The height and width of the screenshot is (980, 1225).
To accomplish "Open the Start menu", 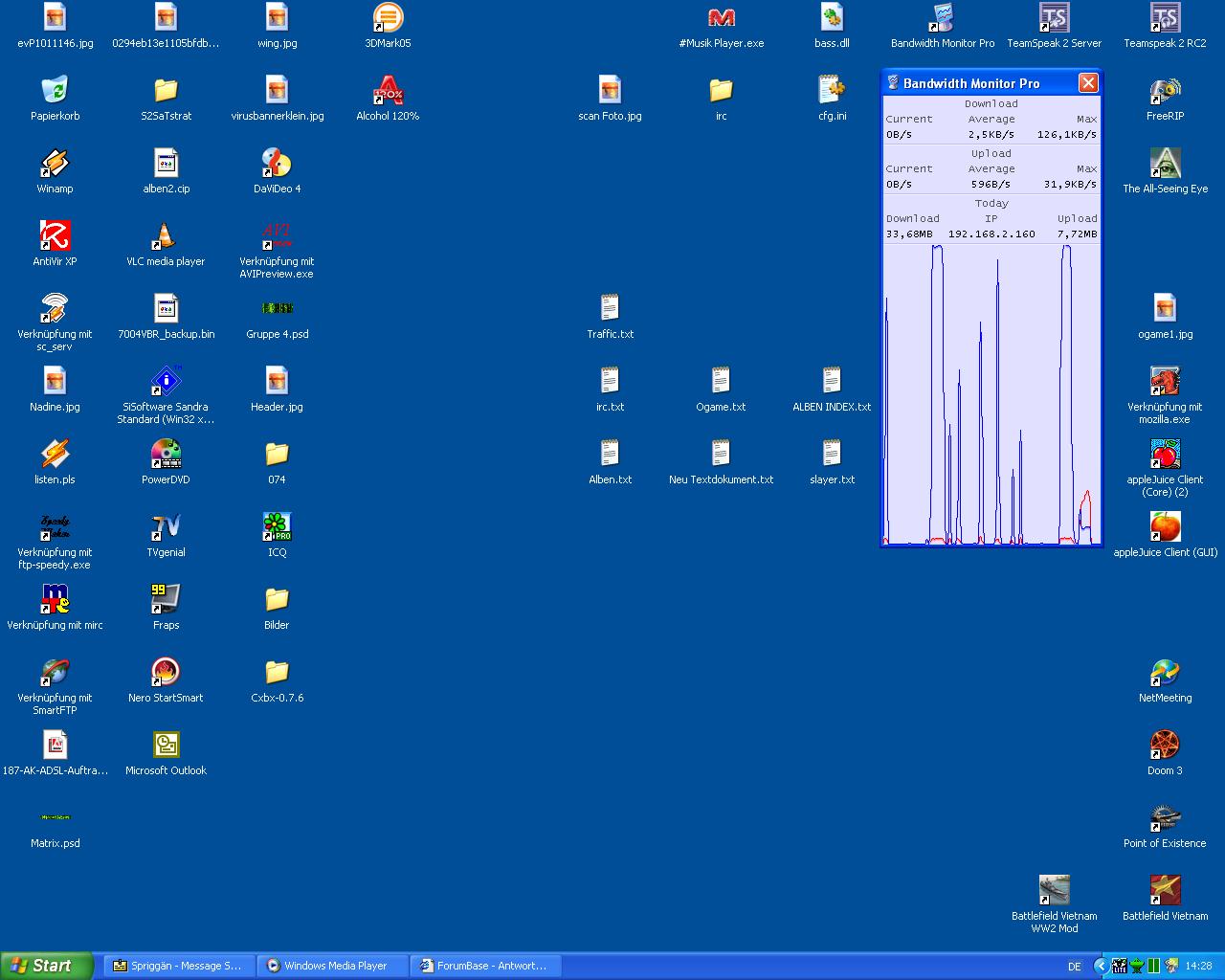I will (x=46, y=966).
